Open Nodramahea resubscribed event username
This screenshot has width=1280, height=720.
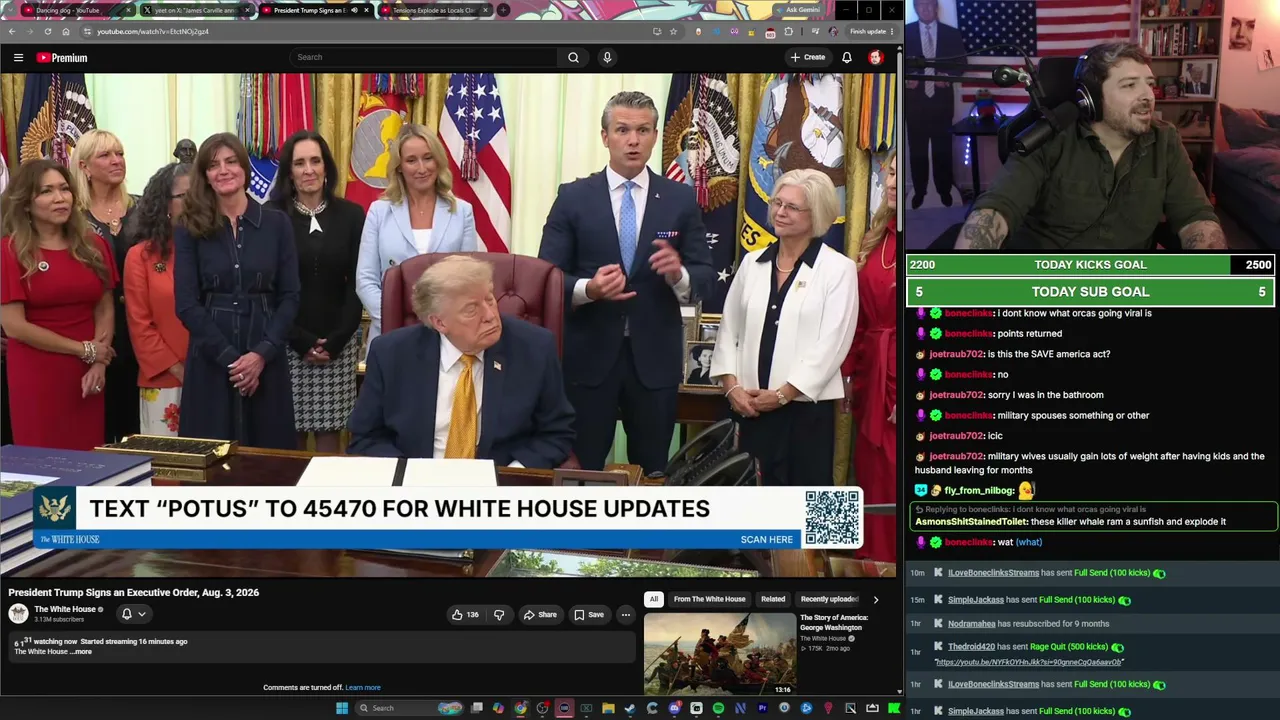pos(972,624)
